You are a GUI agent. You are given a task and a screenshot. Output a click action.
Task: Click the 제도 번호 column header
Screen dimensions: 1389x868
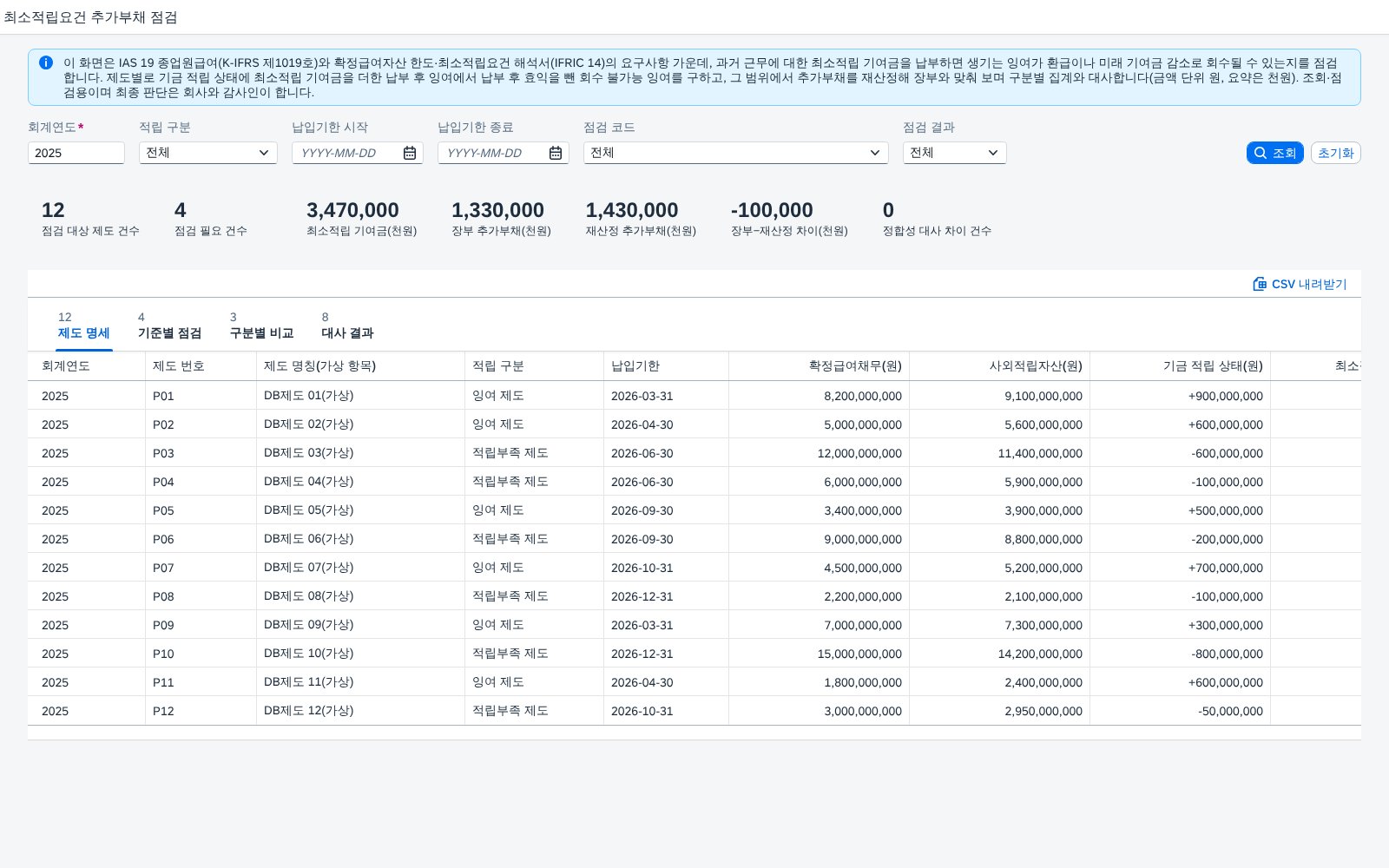[x=201, y=366]
